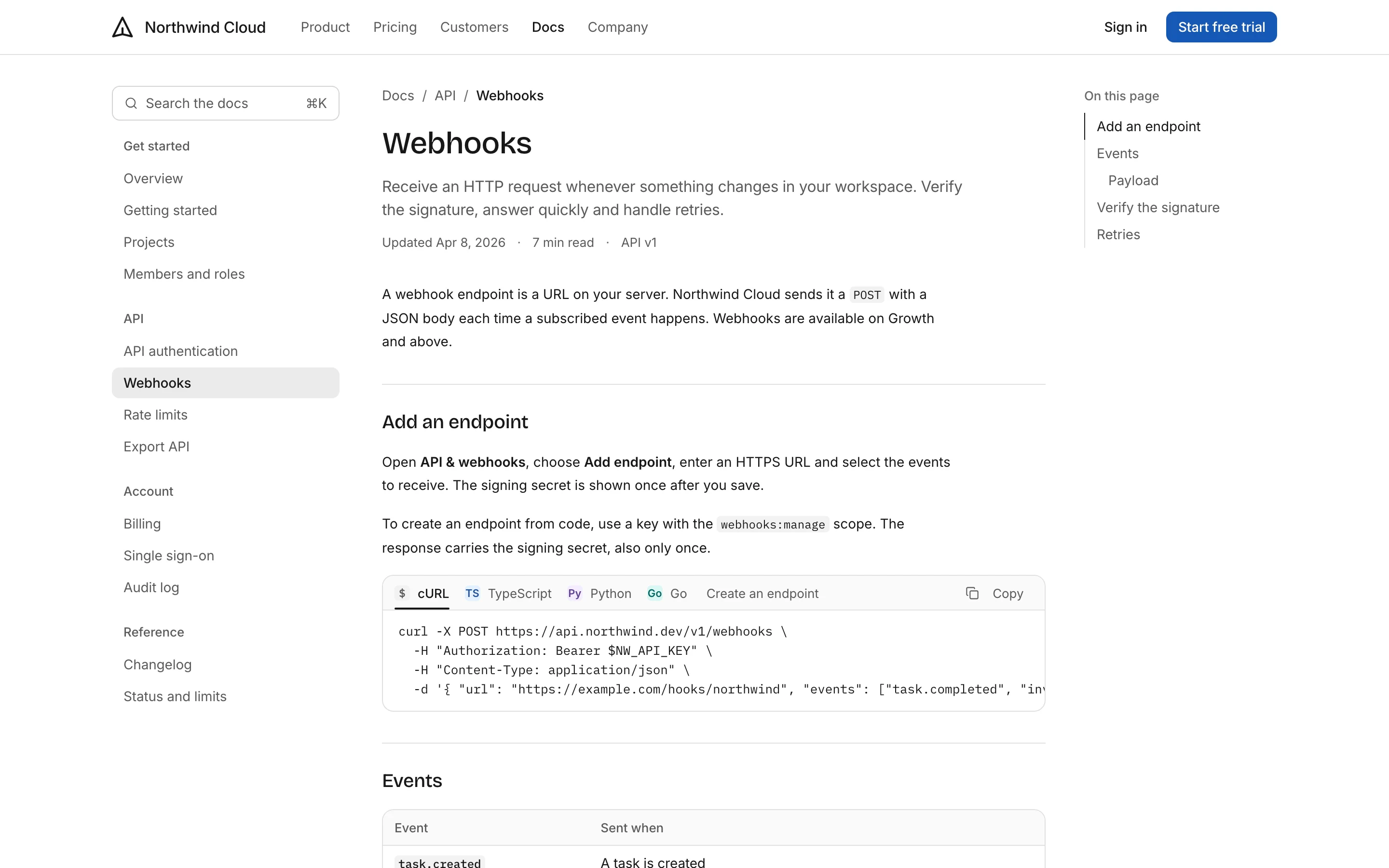Click the Event column header

[411, 828]
